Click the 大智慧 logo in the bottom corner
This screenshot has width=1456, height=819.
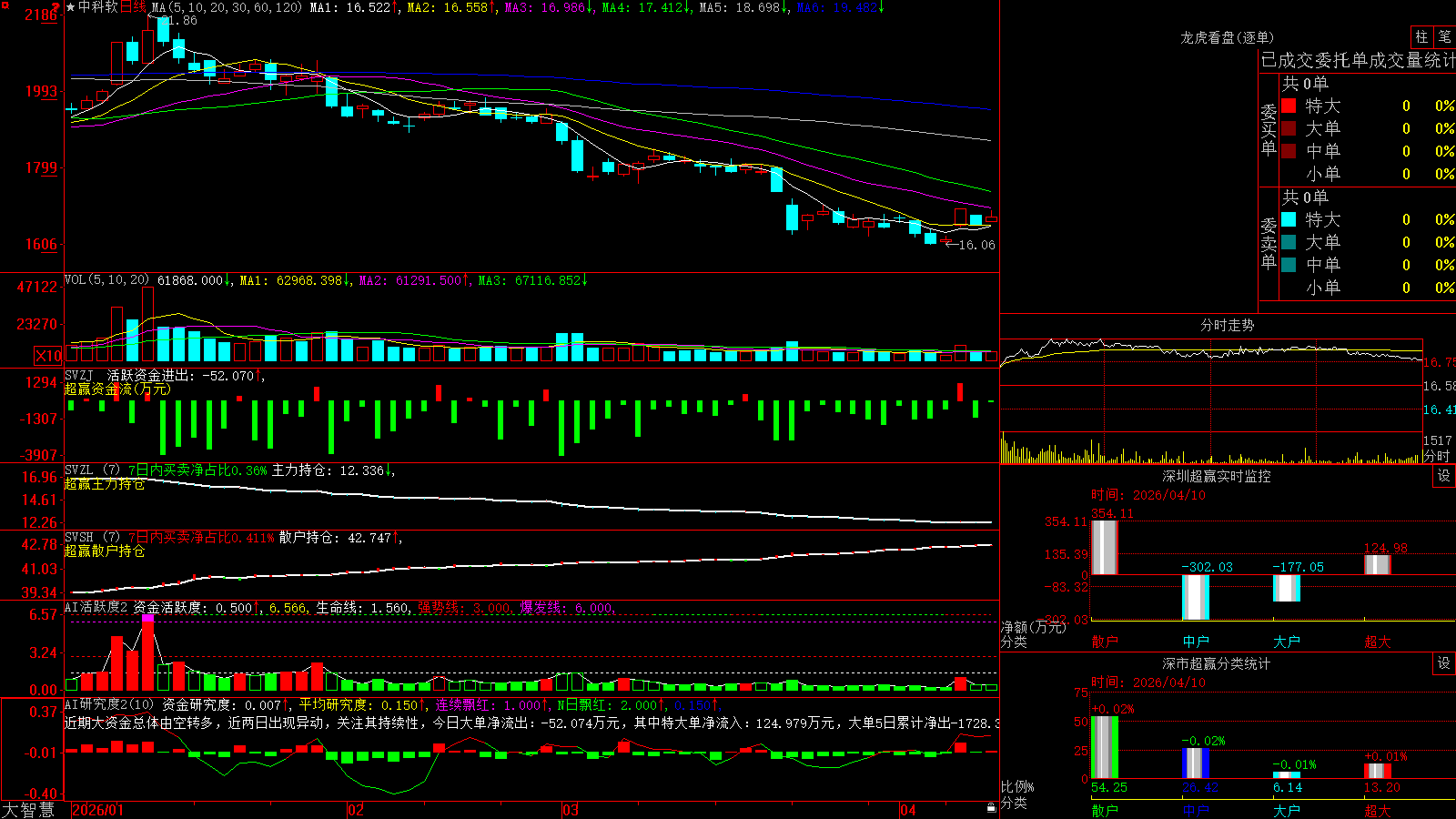pyautogui.click(x=28, y=809)
